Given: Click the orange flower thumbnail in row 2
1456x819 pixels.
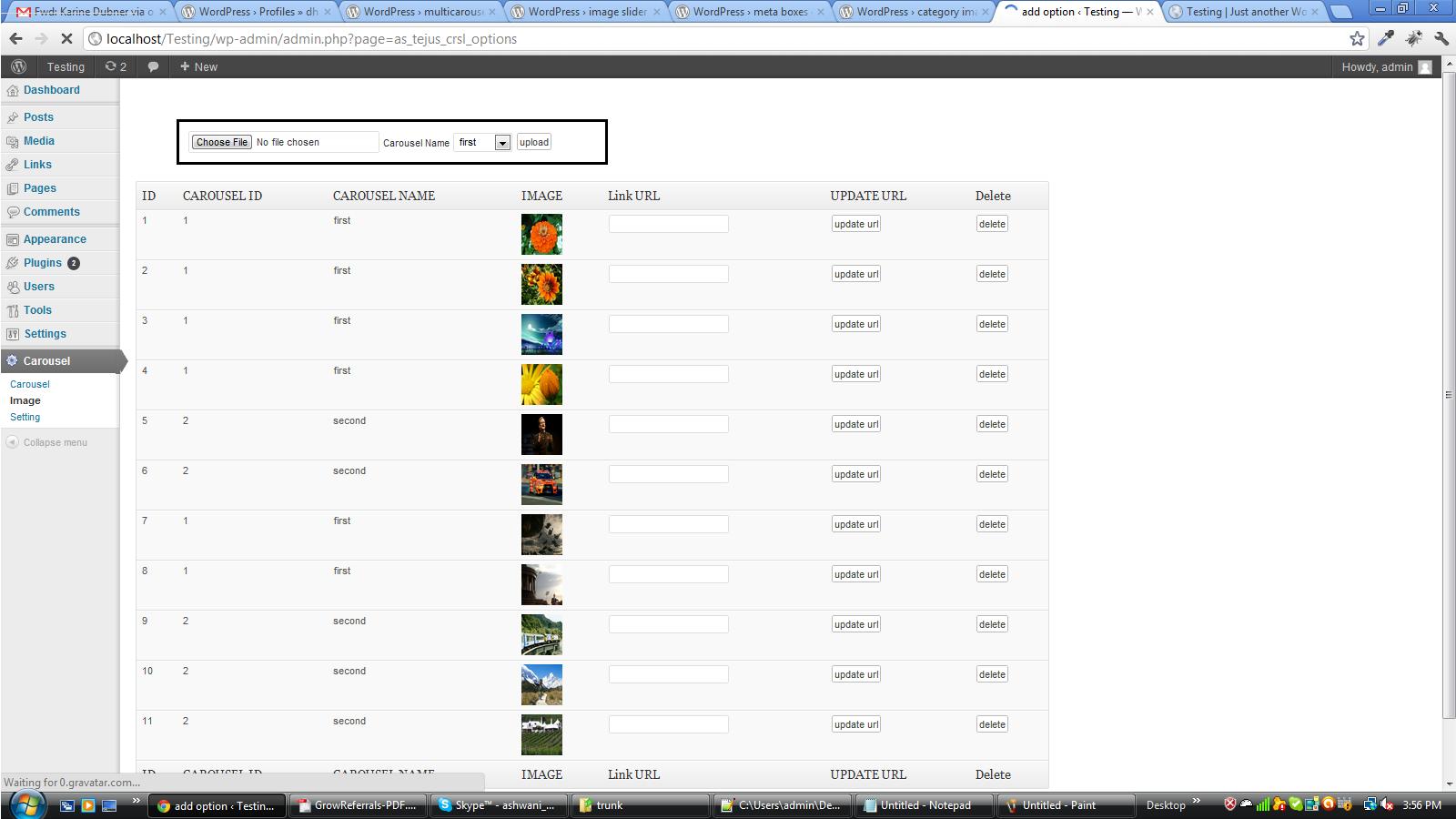Looking at the screenshot, I should pyautogui.click(x=541, y=284).
